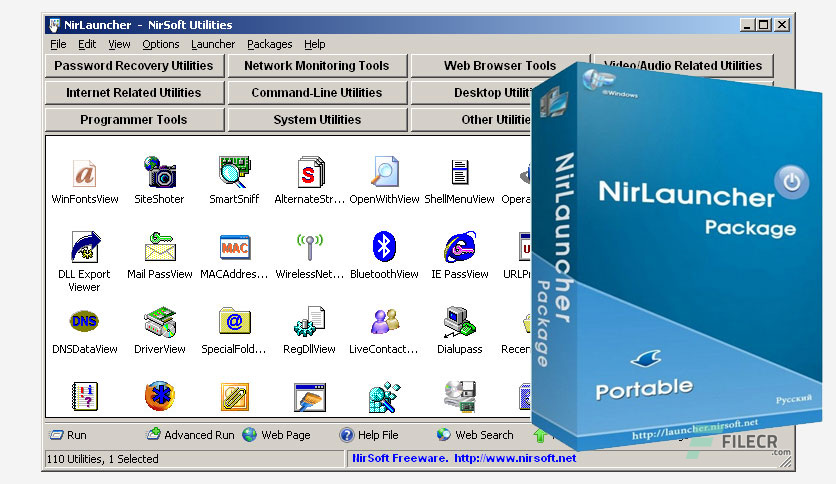Select the RegDllView icon
This screenshot has width=836, height=484.
pos(310,321)
